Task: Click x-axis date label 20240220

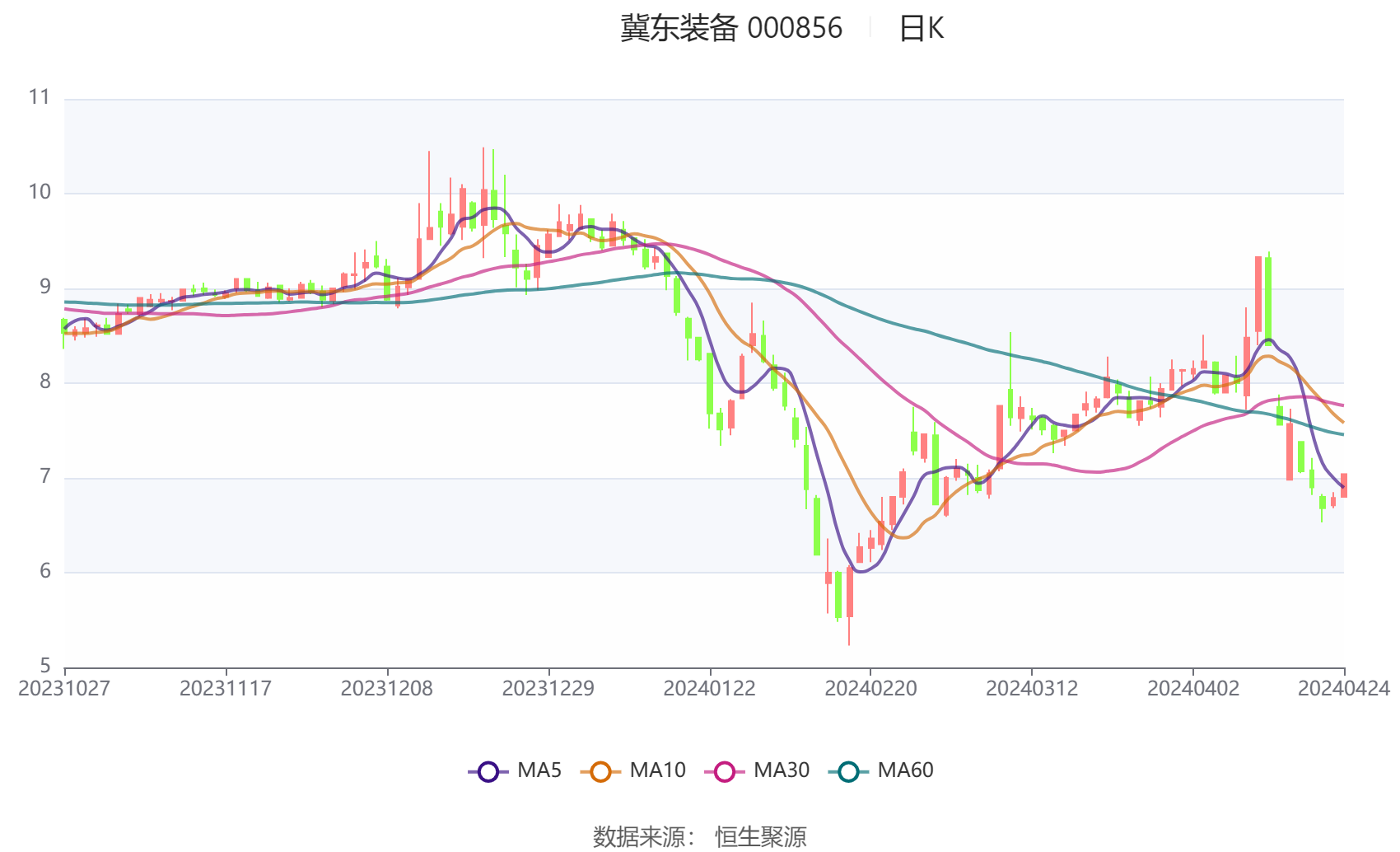Action: point(870,688)
